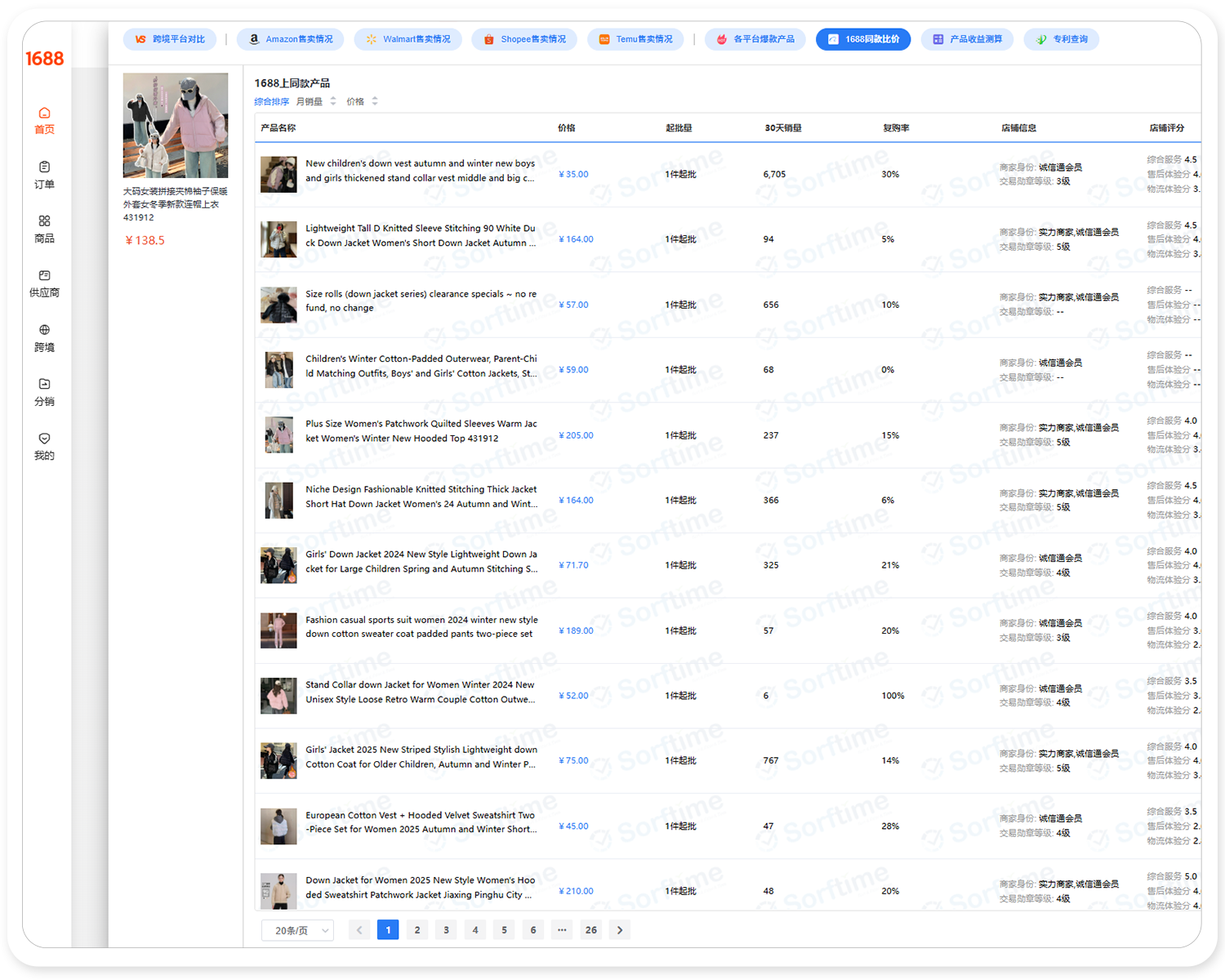This screenshot has height=980, width=1225.
Task: Open the 订单 orders sidebar icon
Action: pos(44,167)
